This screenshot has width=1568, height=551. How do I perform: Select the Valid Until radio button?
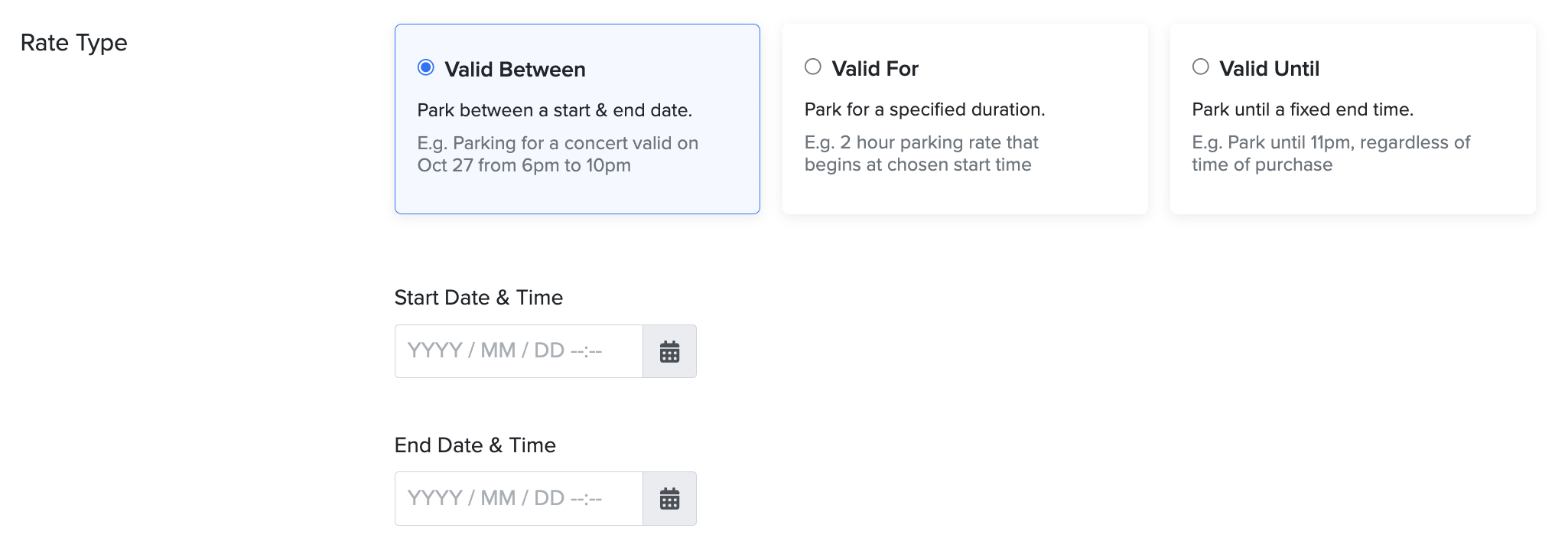point(1201,67)
